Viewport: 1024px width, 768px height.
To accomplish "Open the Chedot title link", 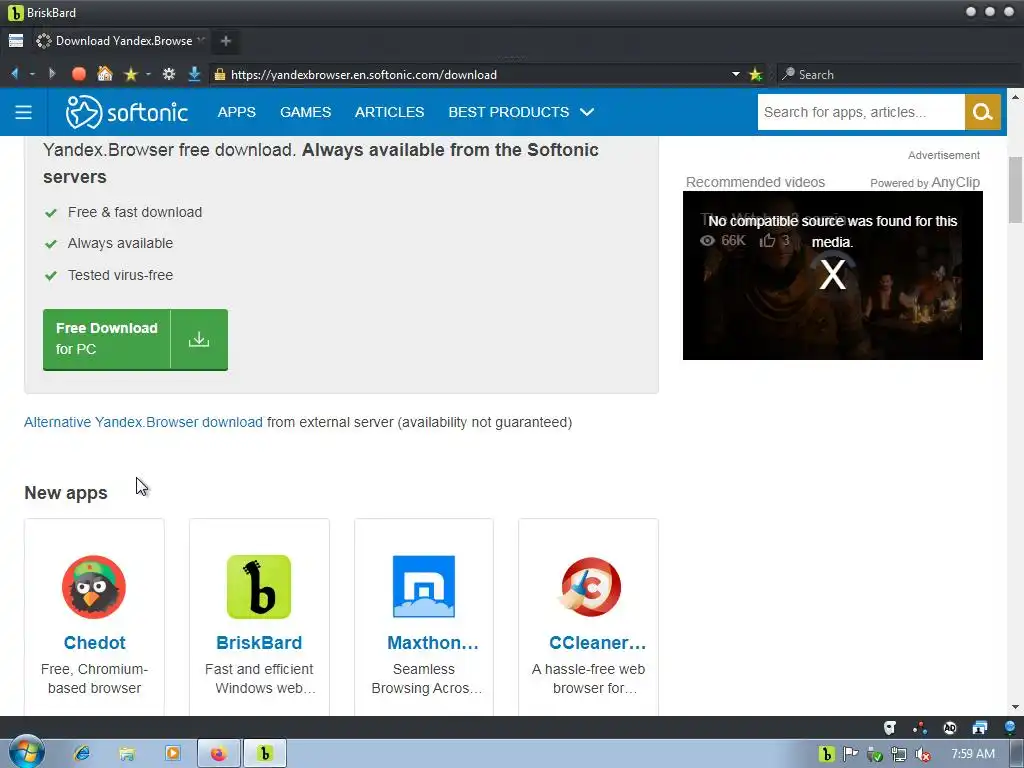I will tap(94, 643).
